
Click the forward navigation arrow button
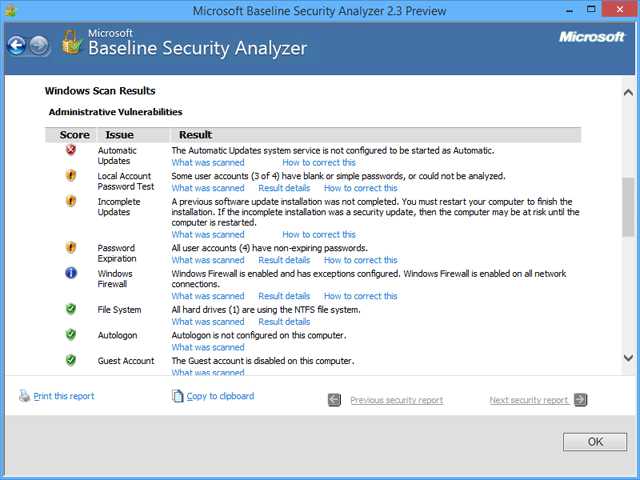(39, 45)
